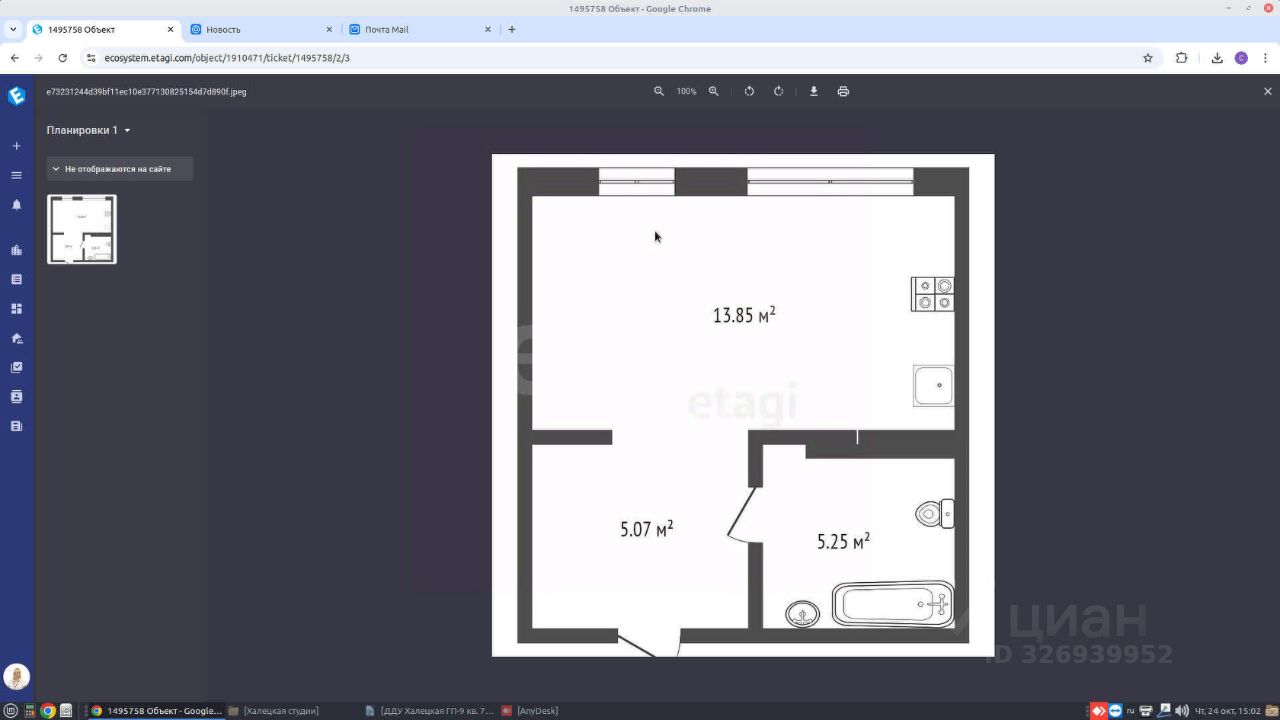This screenshot has width=1280, height=720.
Task: Open the printer tray icon
Action: 1147,711
